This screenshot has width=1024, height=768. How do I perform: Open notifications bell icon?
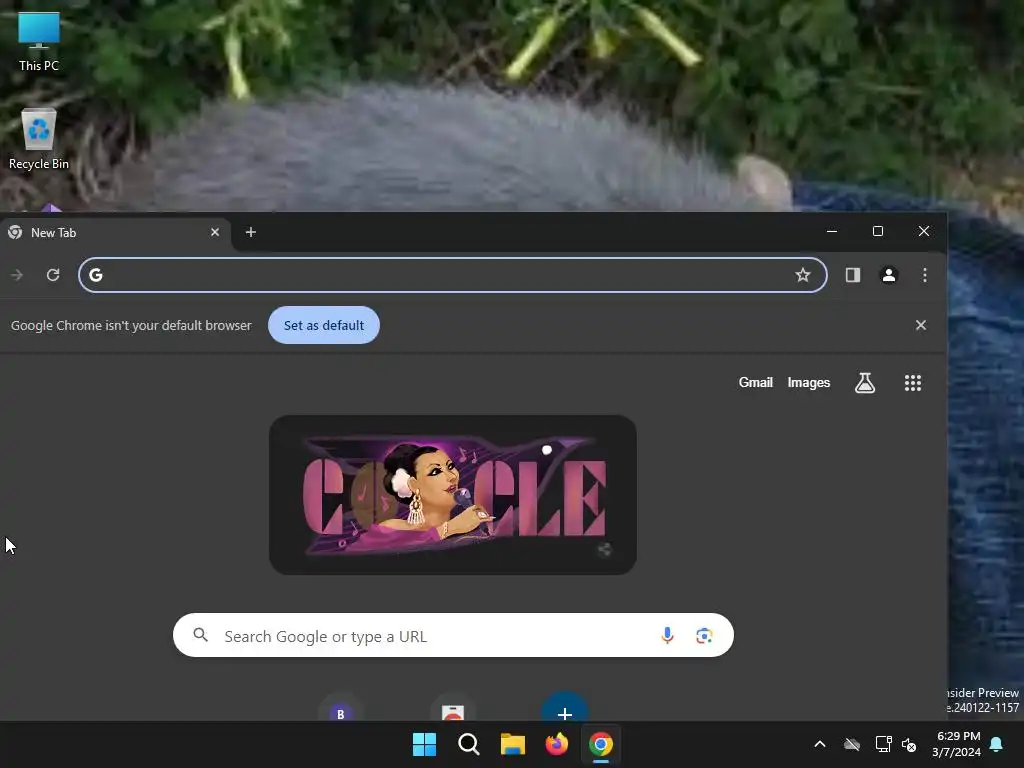[997, 744]
